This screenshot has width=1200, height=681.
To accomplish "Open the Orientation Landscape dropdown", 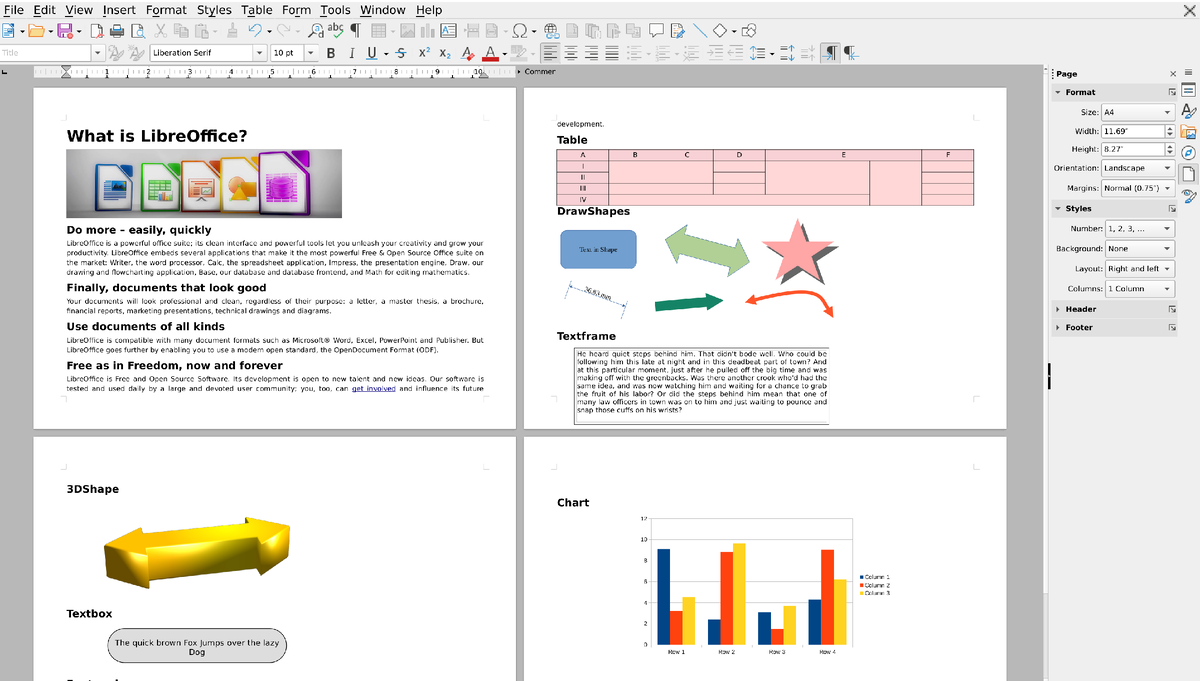I will click(x=1138, y=168).
